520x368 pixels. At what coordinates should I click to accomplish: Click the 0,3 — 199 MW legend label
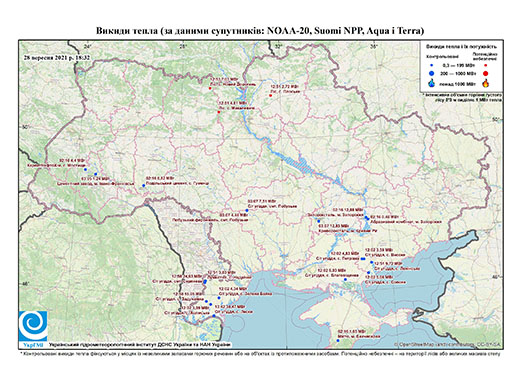click(x=457, y=66)
